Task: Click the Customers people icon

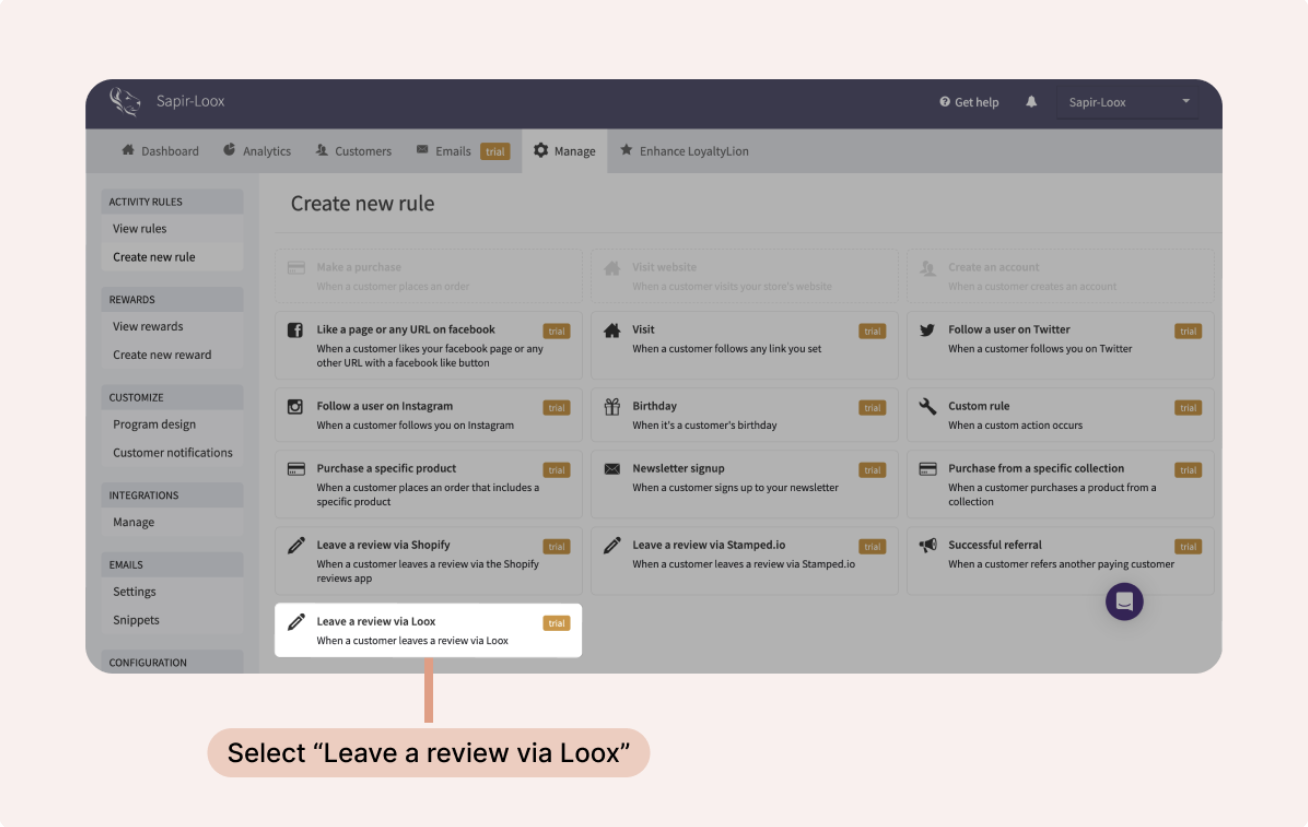Action: [322, 150]
